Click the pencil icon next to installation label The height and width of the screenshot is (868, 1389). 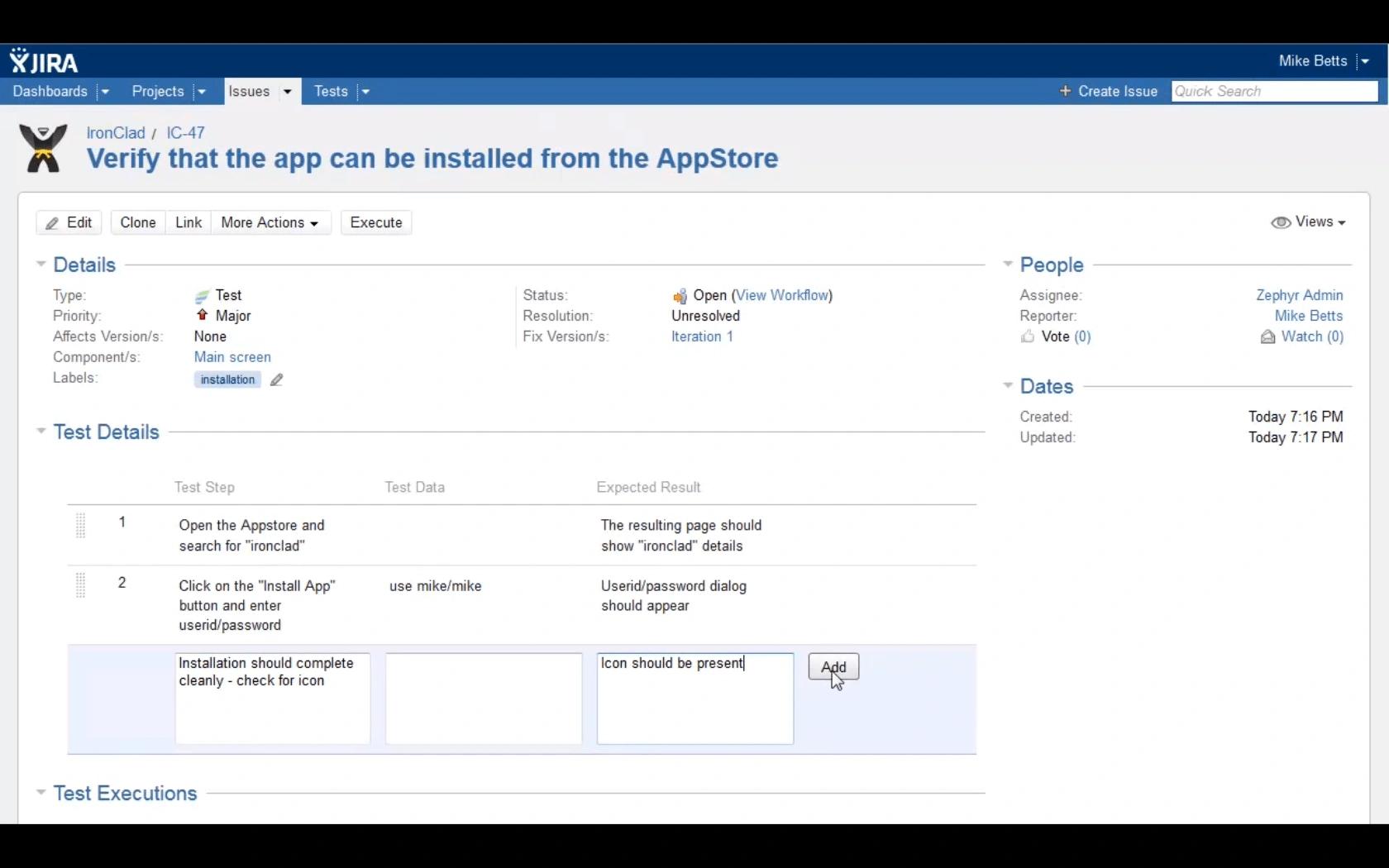[x=277, y=379]
